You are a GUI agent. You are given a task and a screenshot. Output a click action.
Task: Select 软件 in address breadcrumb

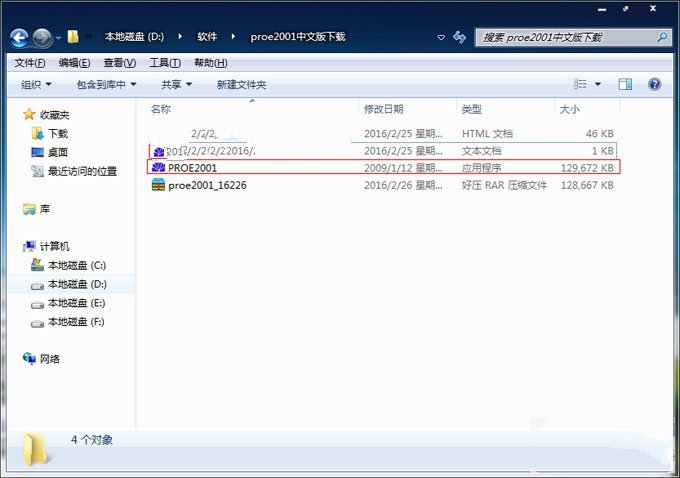tap(207, 37)
